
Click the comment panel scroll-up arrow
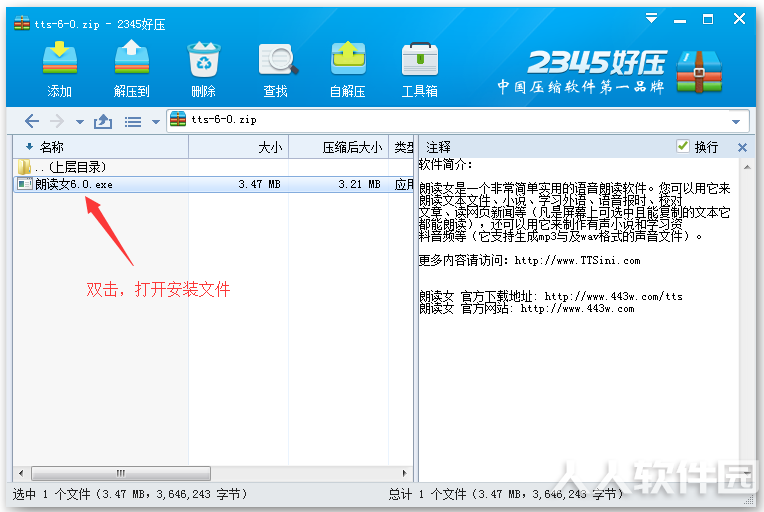(x=747, y=167)
